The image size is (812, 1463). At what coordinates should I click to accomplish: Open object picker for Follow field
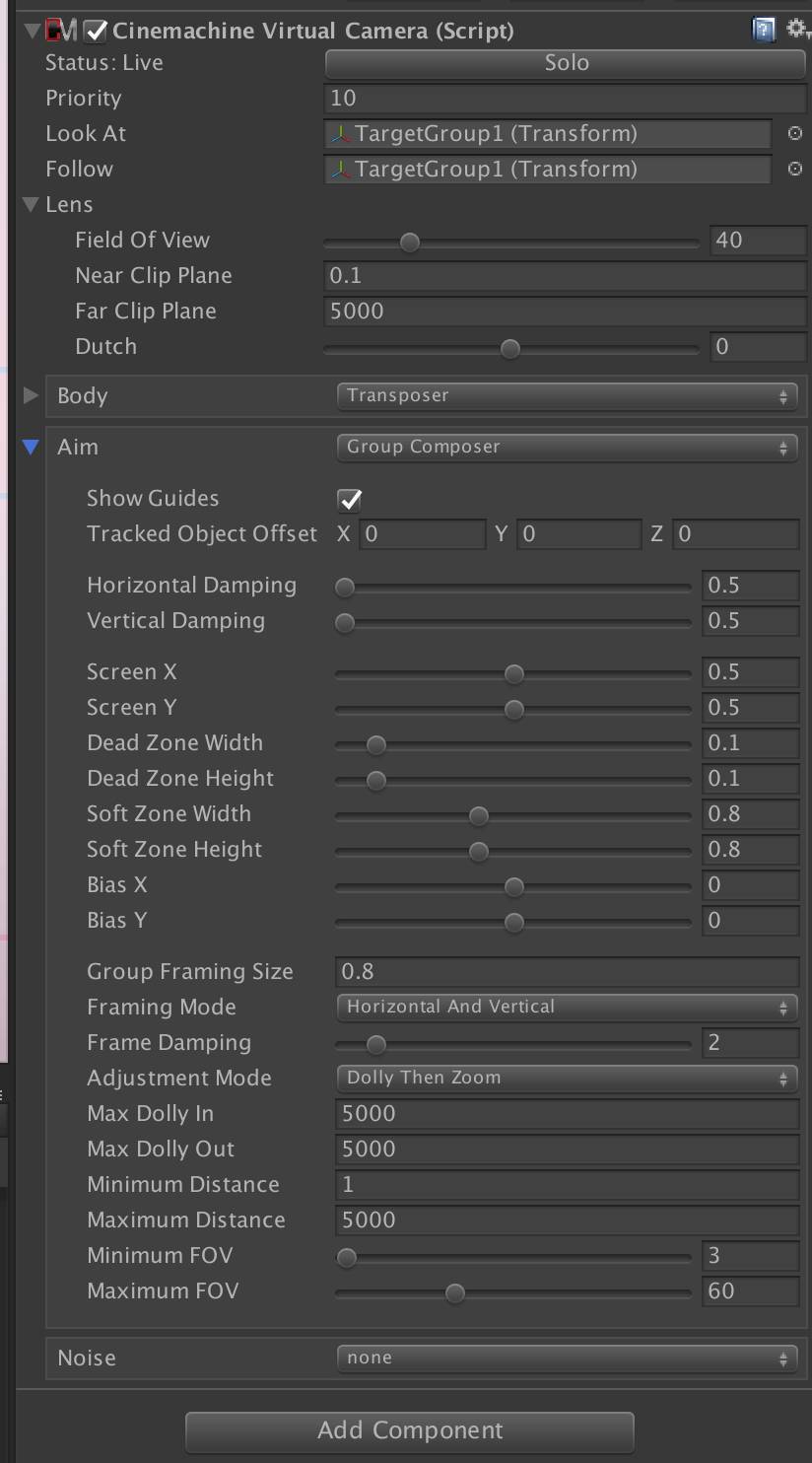[x=794, y=169]
